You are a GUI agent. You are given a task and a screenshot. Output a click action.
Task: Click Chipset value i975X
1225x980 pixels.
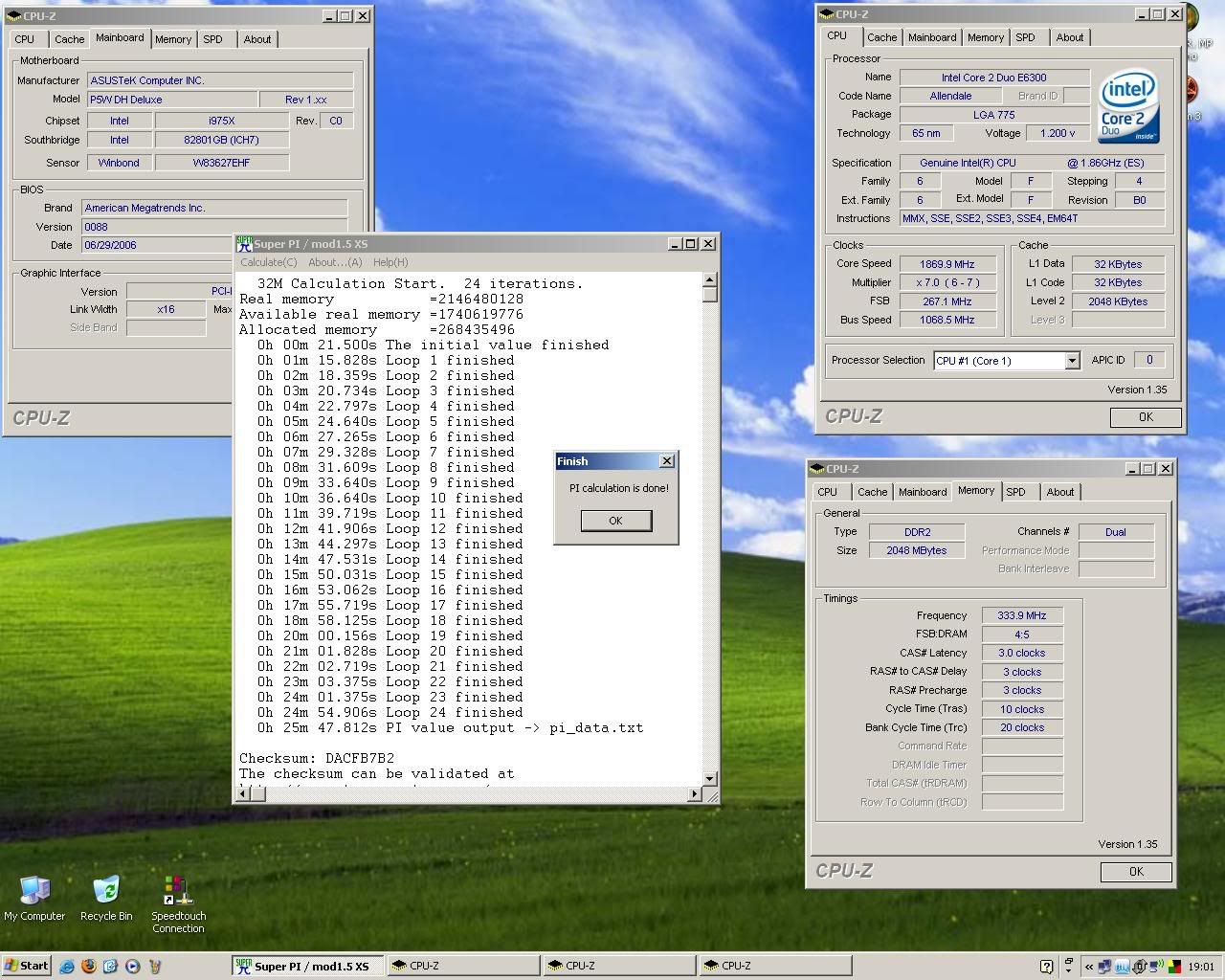pyautogui.click(x=221, y=121)
